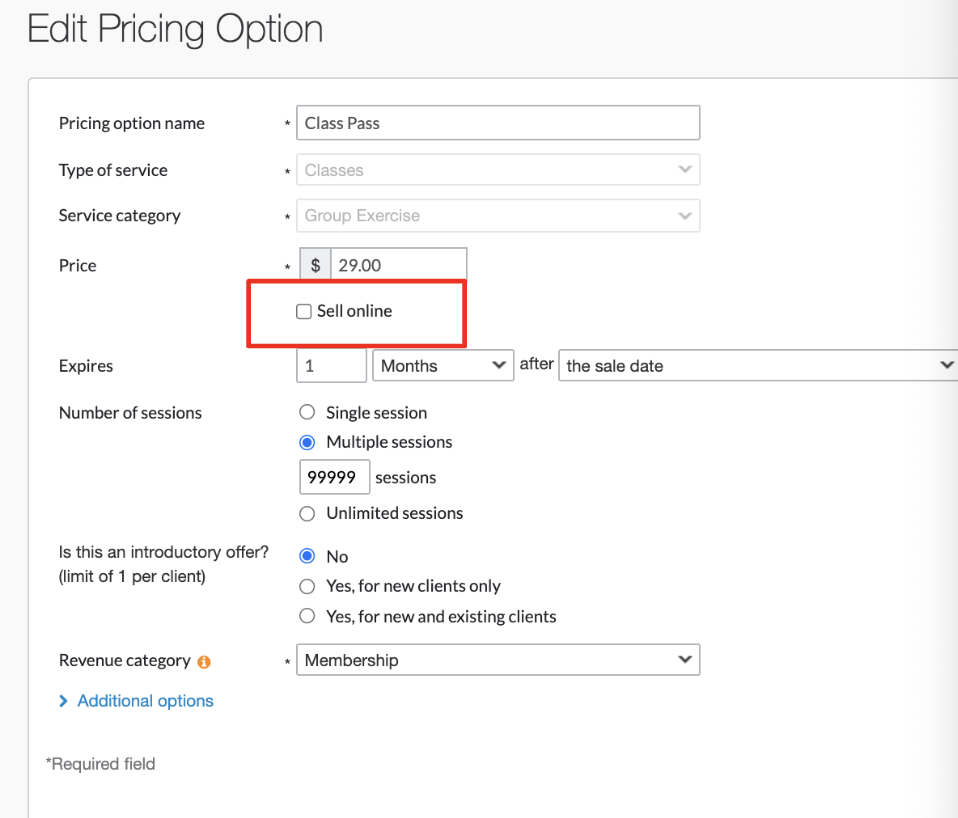
Task: Click the Price input showing 29.00
Action: [397, 265]
